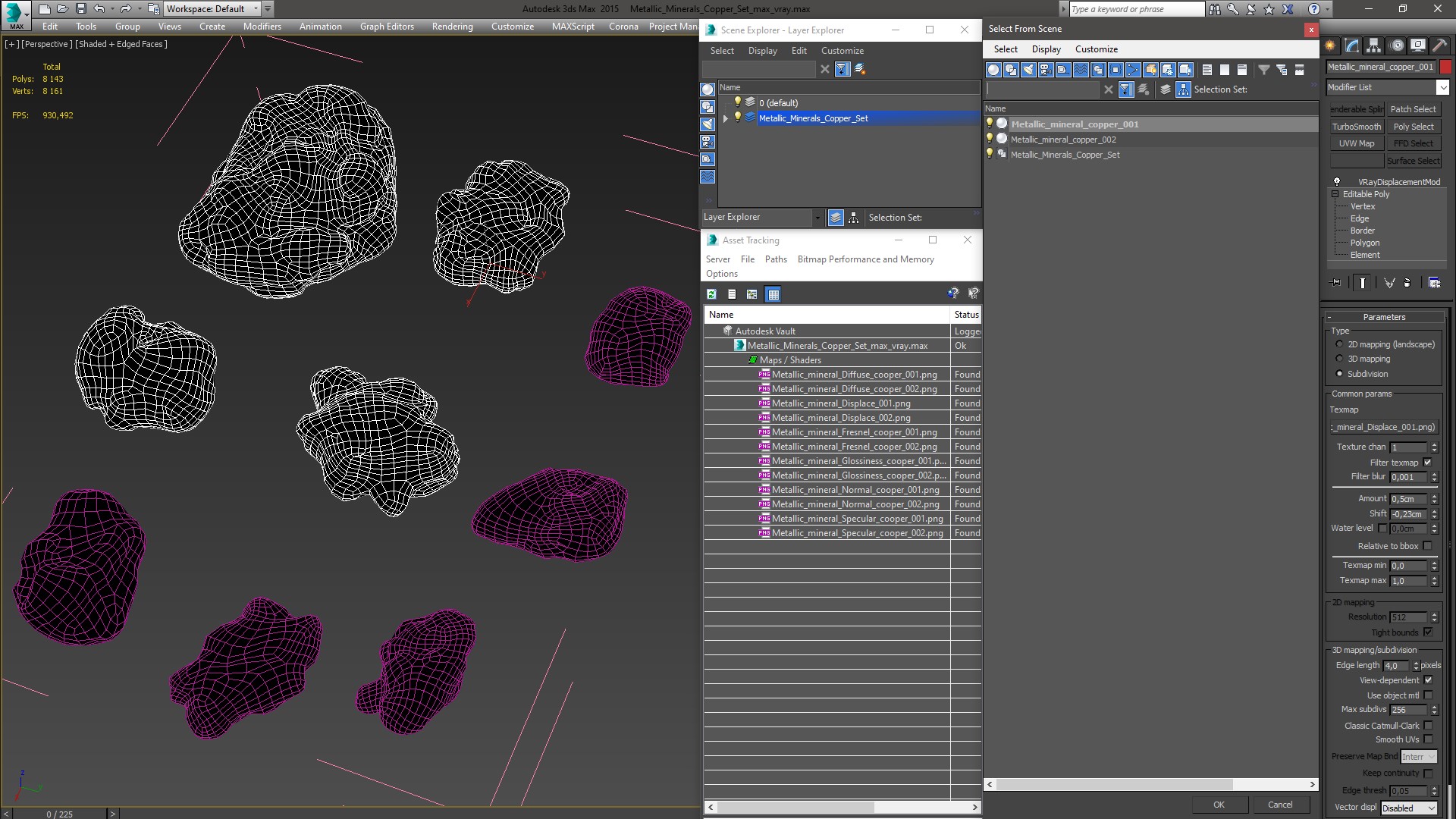Screen dimensions: 1456x819
Task: Open the Modifiers menu
Action: point(262,27)
